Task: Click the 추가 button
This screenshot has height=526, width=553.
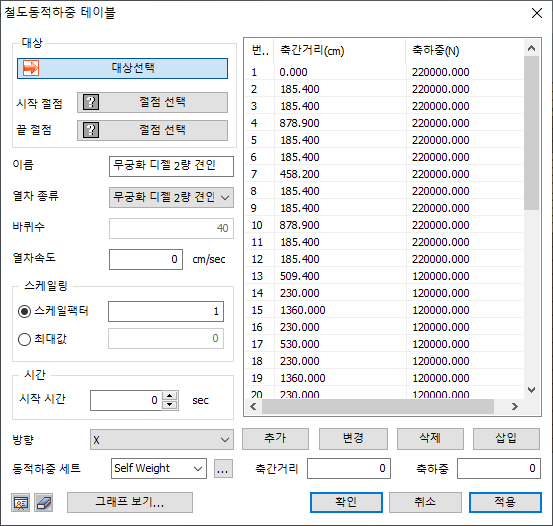Action: click(275, 439)
